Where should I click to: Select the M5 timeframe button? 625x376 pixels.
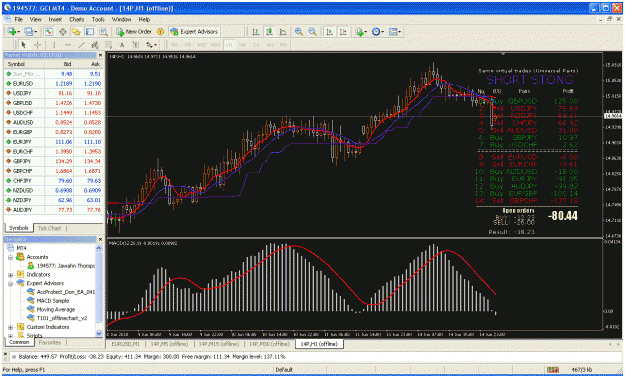pos(188,45)
